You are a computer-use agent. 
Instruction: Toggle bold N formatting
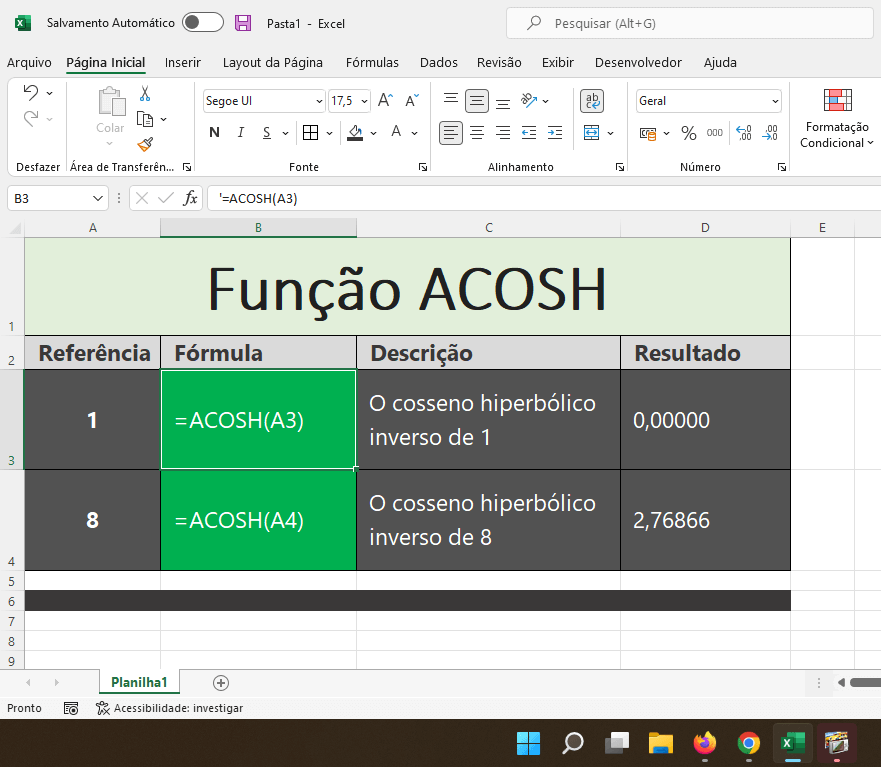214,133
